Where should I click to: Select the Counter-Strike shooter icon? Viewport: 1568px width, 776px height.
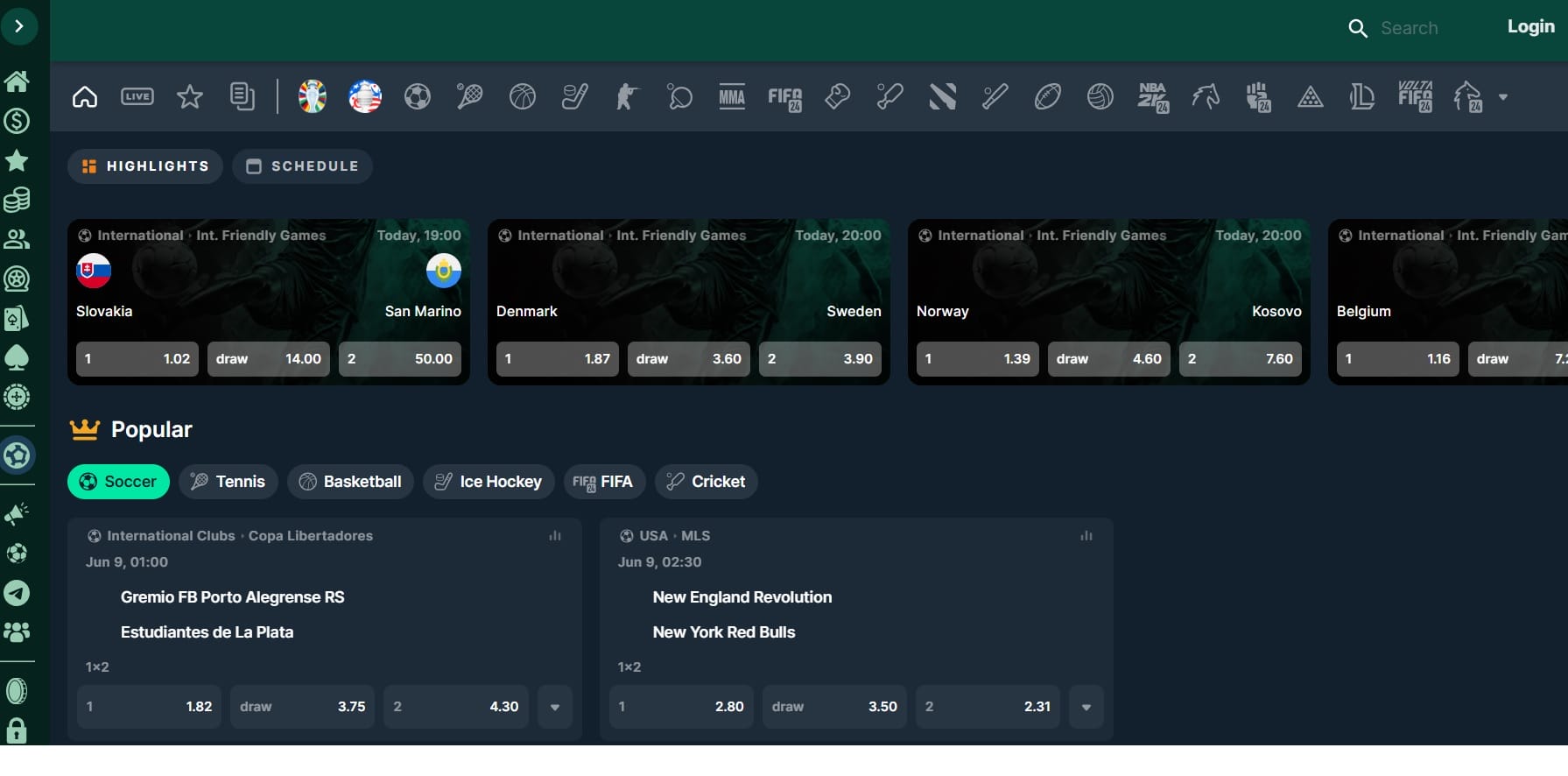click(x=628, y=96)
